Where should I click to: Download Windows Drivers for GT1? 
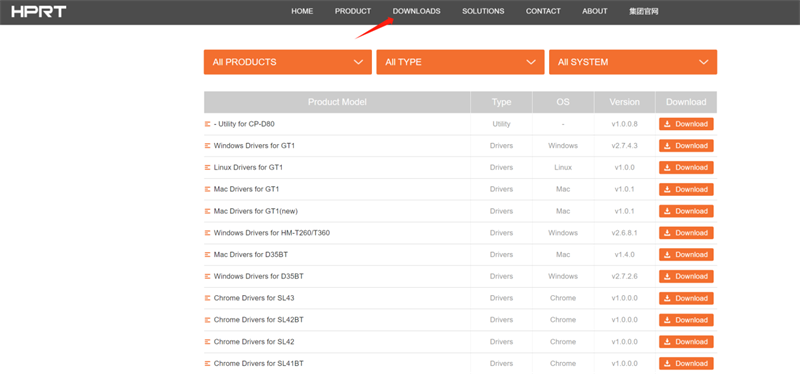click(686, 146)
